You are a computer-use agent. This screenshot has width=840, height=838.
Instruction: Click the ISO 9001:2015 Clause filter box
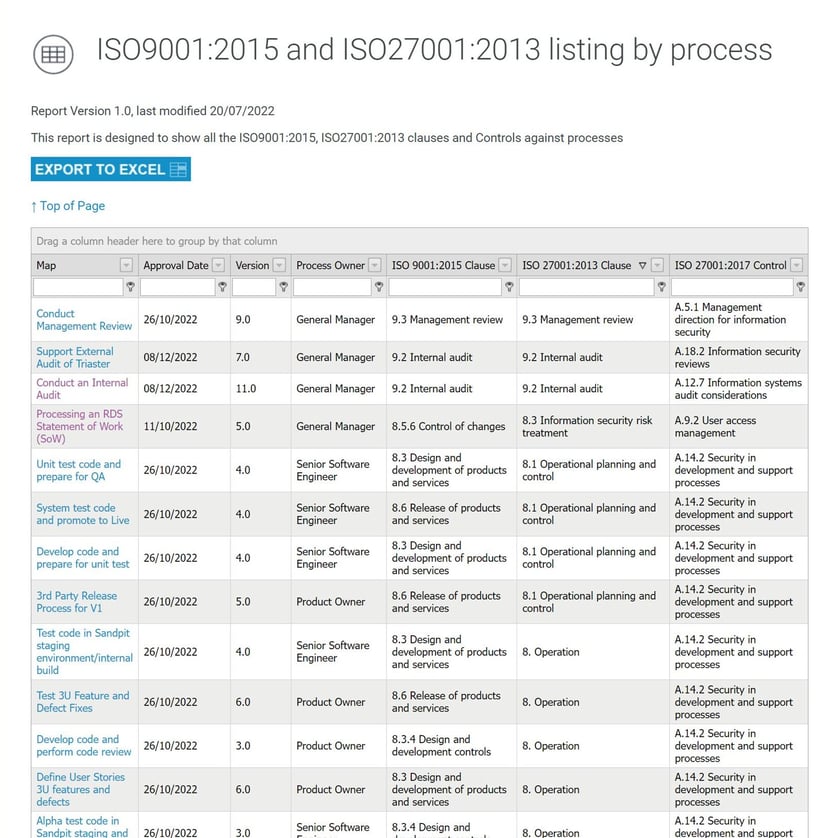tap(445, 287)
